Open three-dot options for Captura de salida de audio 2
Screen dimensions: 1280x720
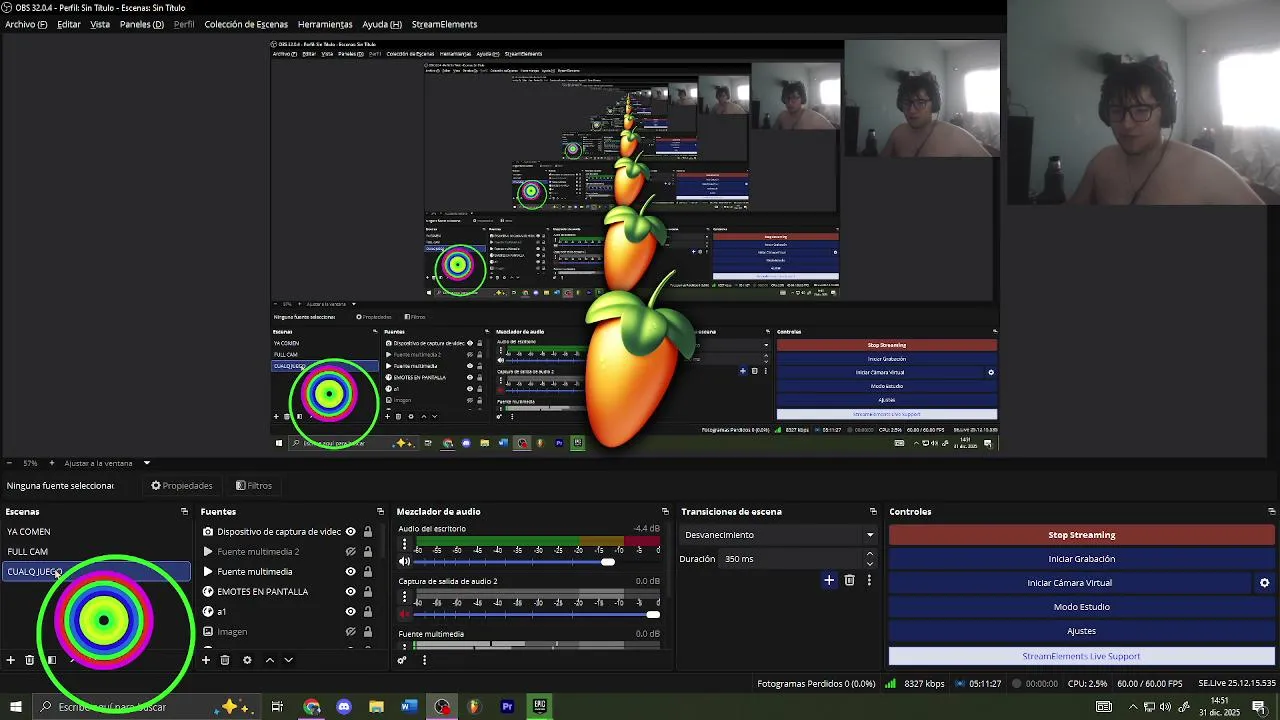(405, 598)
